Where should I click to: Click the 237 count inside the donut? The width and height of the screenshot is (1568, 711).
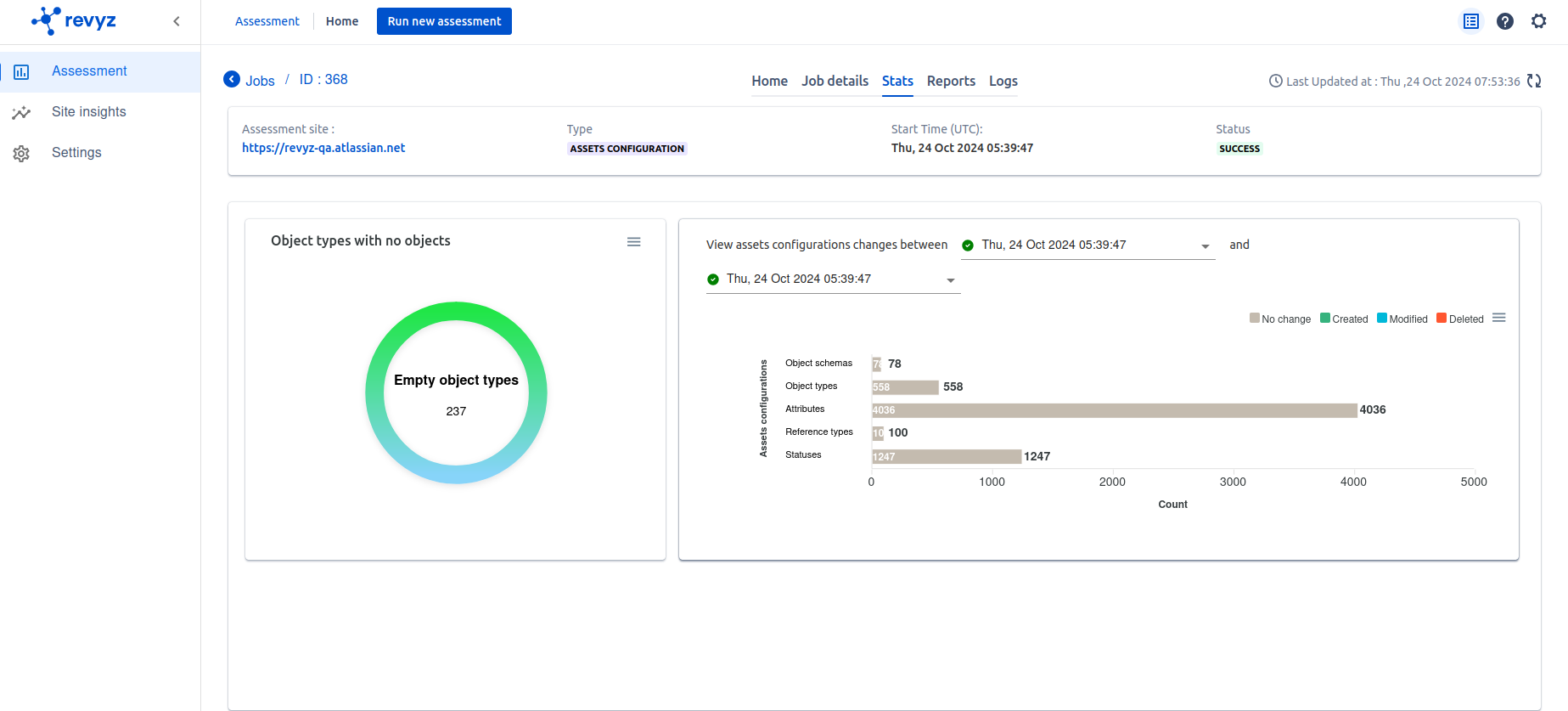[456, 411]
